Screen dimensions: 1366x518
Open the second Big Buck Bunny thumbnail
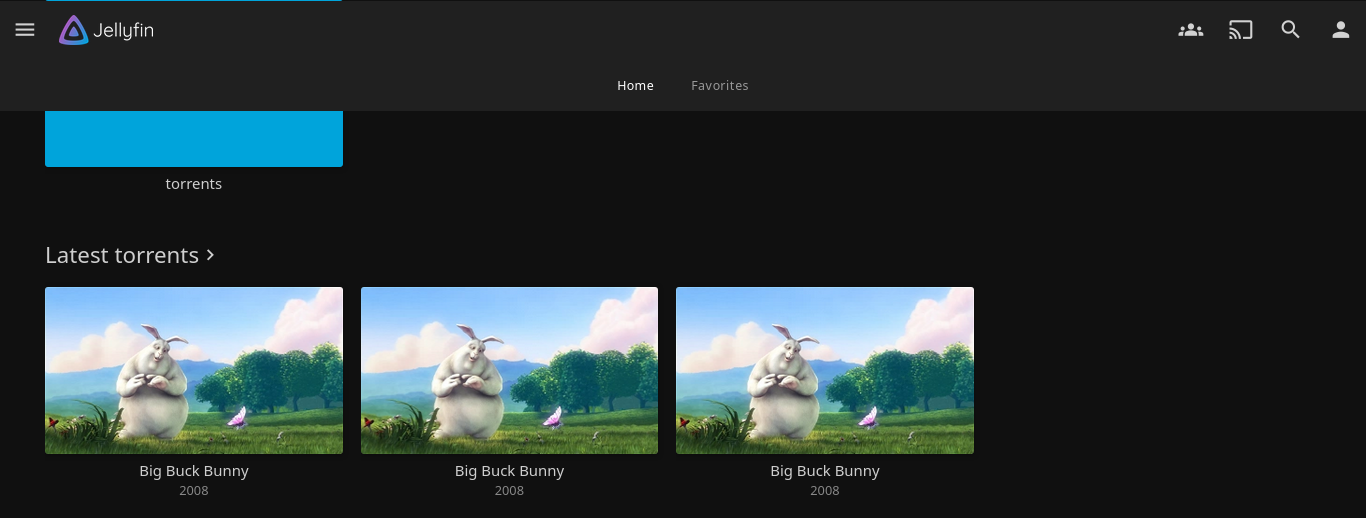click(509, 370)
